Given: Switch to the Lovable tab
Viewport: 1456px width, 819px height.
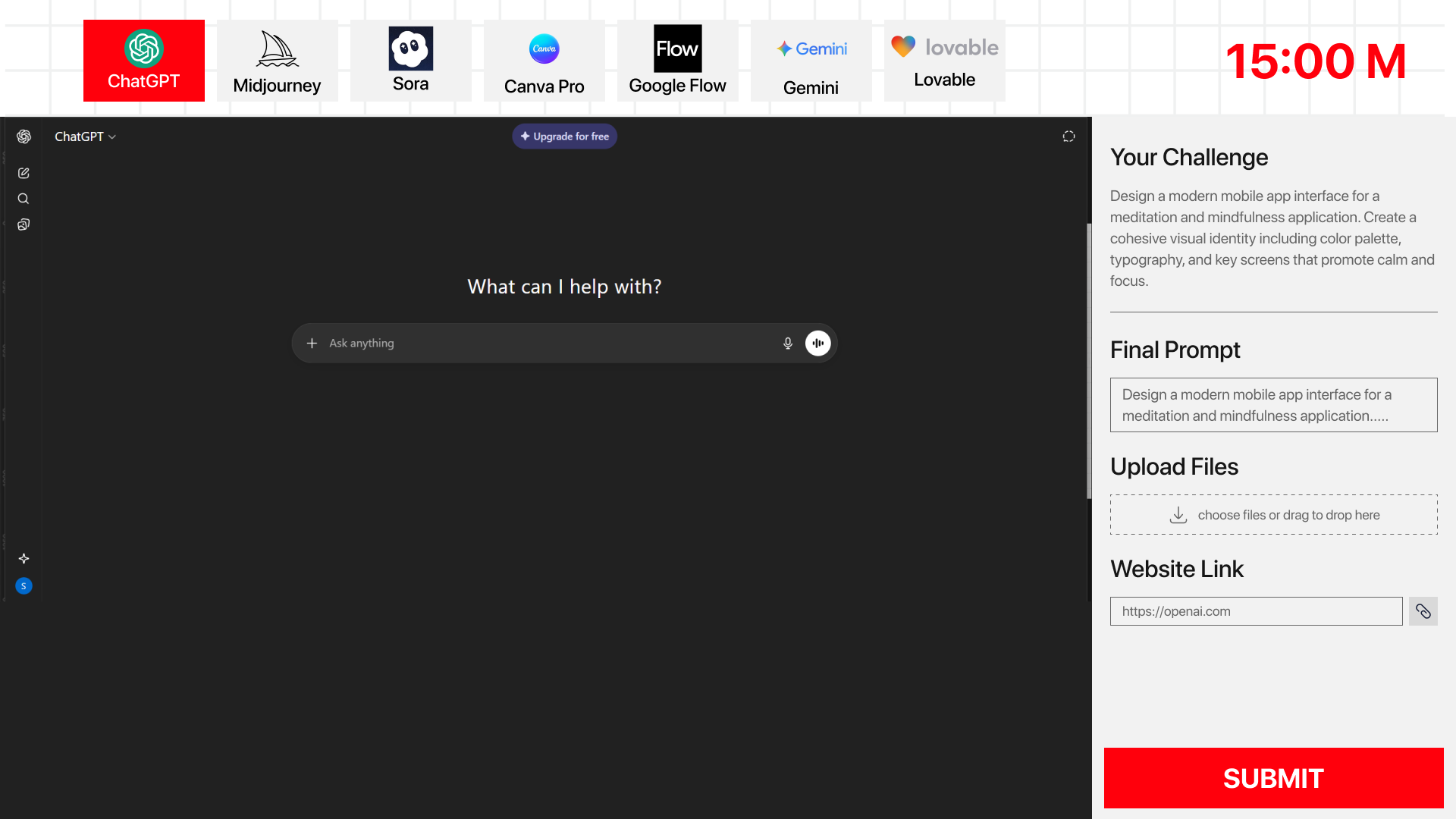Looking at the screenshot, I should (945, 61).
